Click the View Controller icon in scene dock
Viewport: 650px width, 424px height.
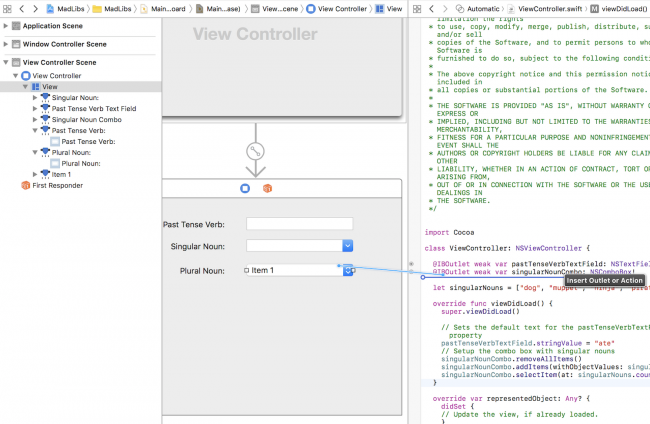[x=245, y=187]
